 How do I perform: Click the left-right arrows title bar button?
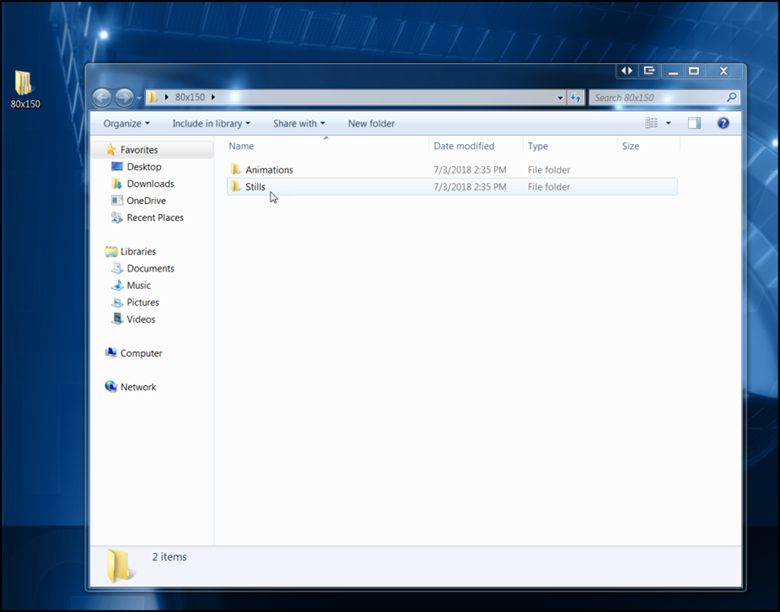627,71
